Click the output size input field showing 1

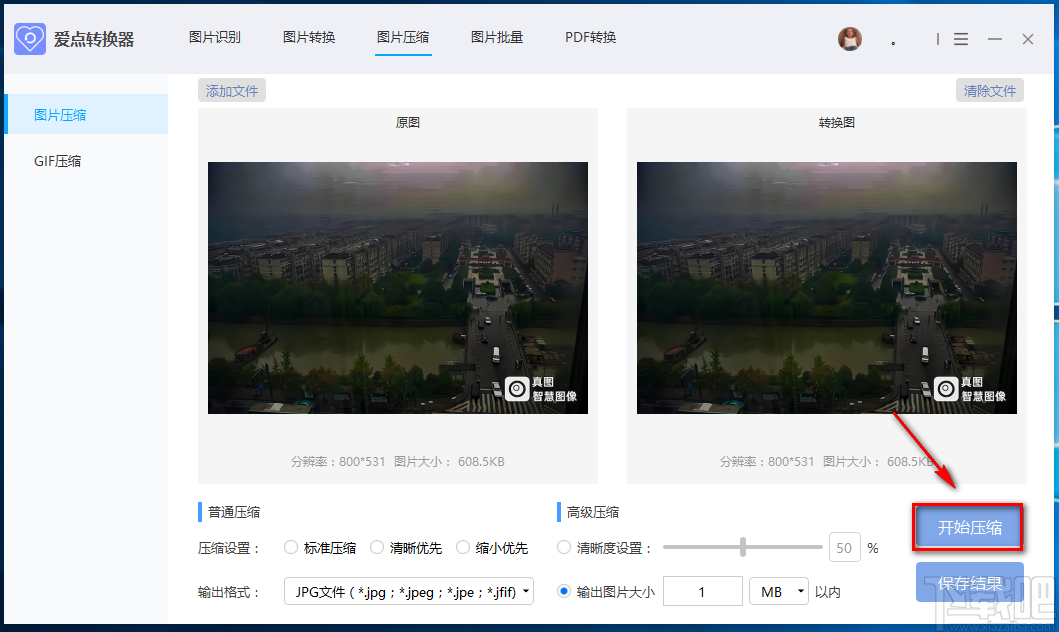(702, 591)
